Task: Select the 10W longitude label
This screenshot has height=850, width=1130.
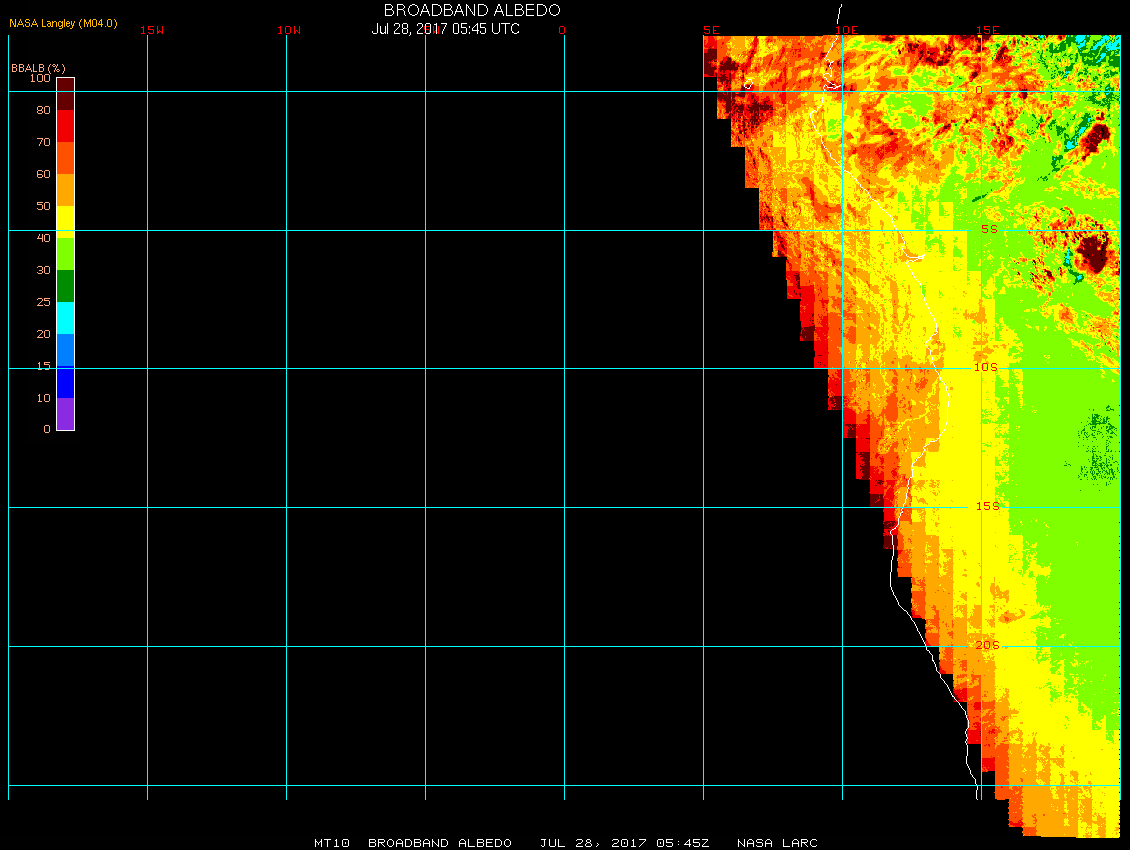Action: tap(289, 30)
